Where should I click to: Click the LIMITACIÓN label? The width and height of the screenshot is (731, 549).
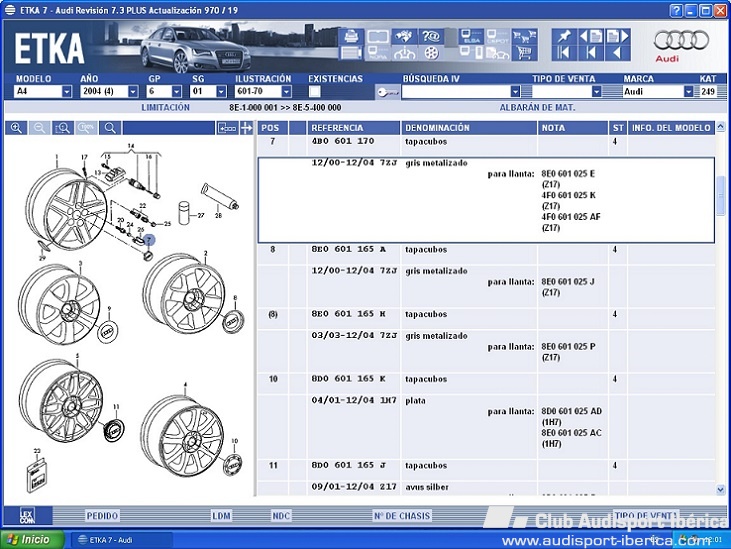tap(166, 108)
